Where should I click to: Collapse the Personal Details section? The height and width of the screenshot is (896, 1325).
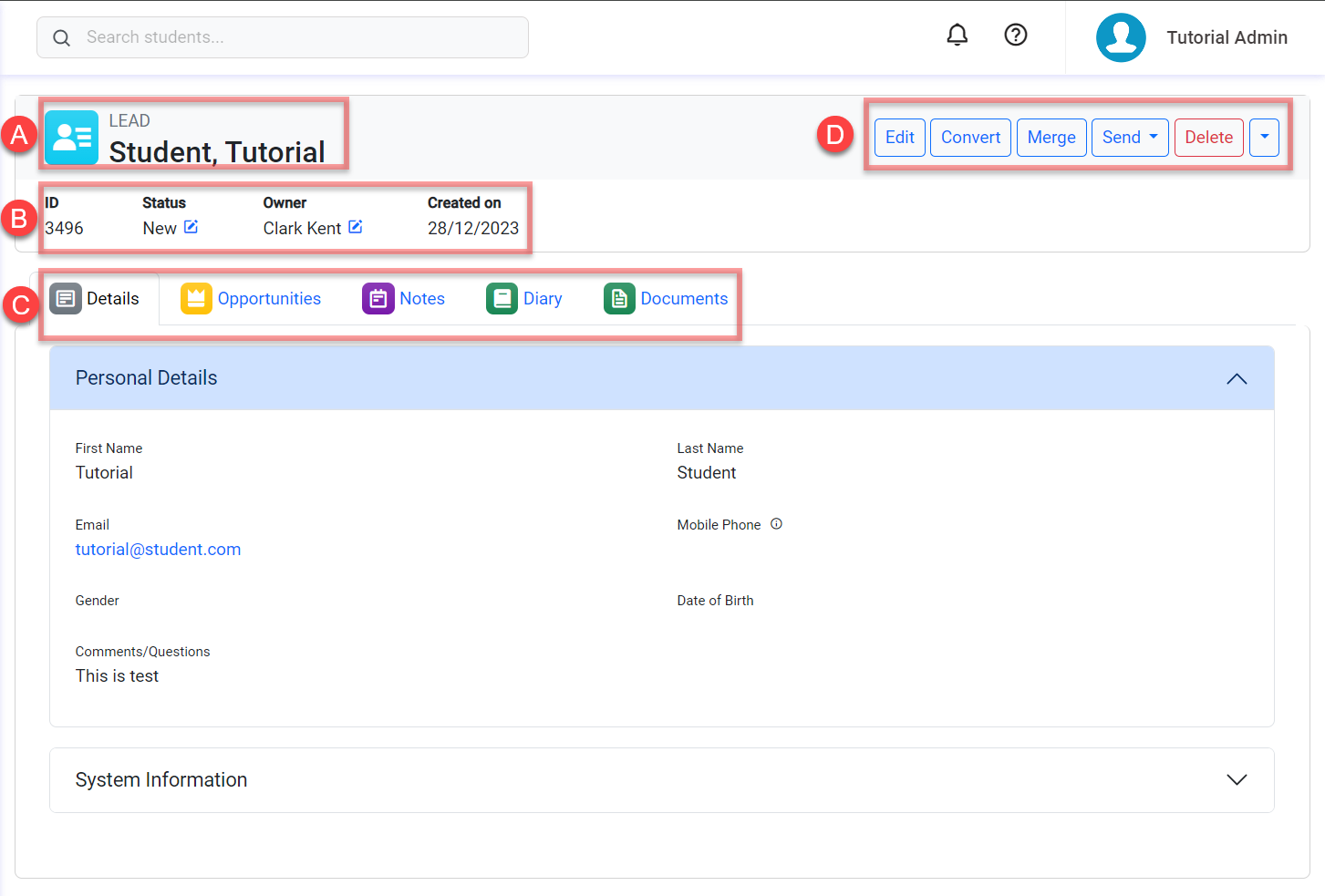point(1236,378)
